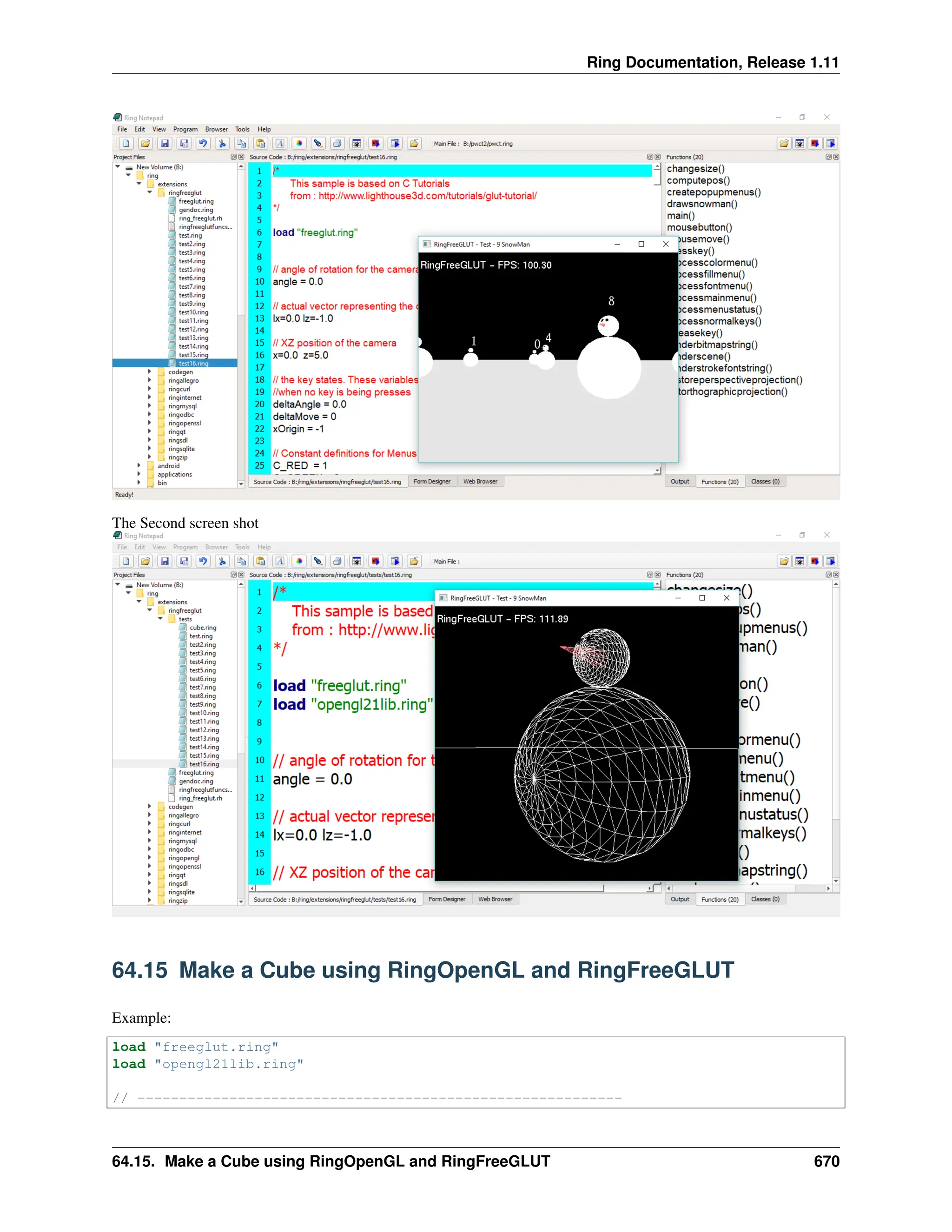Viewport: 952px width, 1232px height.
Task: Close Functions (20) panel in top window
Action: (836, 157)
